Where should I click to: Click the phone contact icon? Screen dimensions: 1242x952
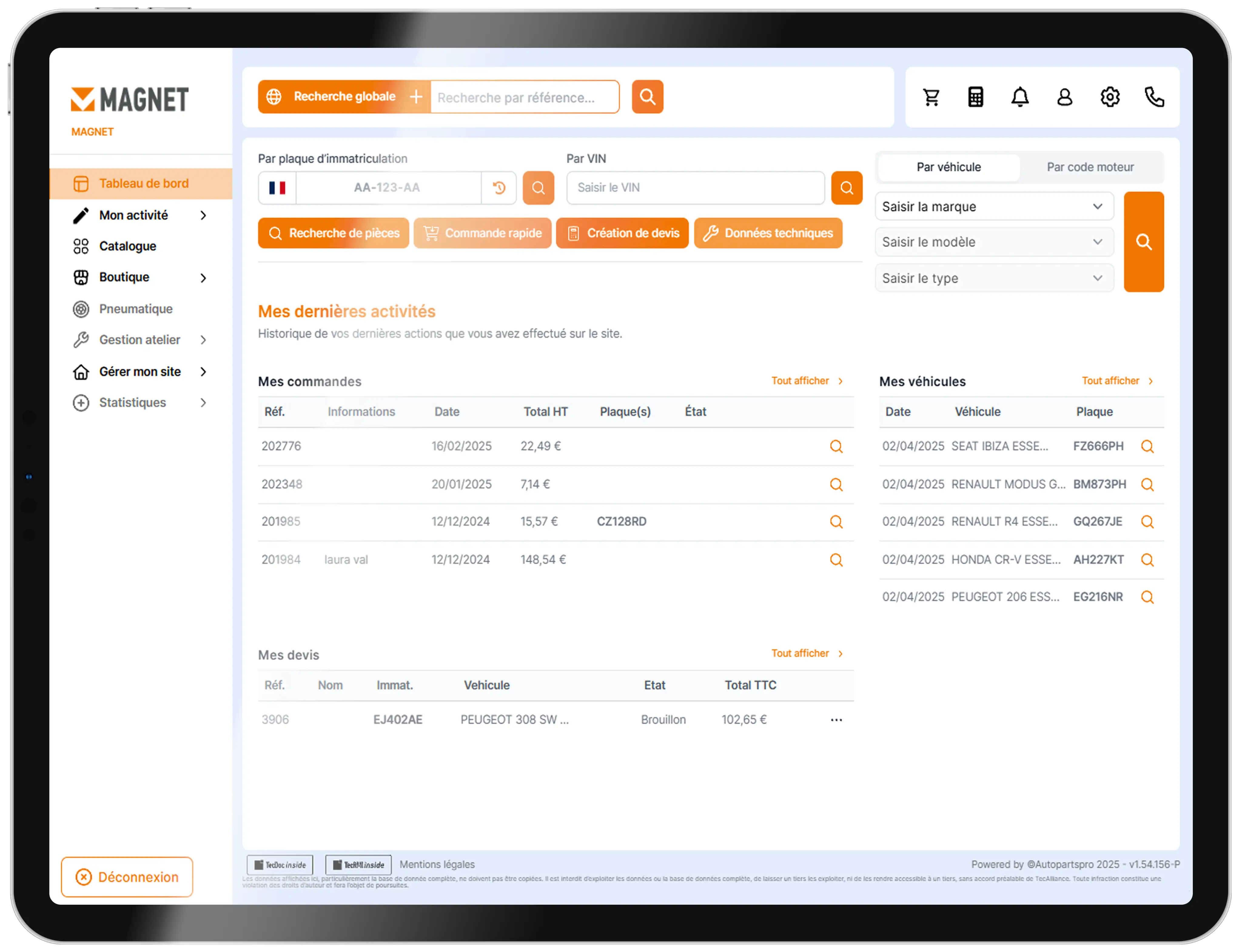1154,97
